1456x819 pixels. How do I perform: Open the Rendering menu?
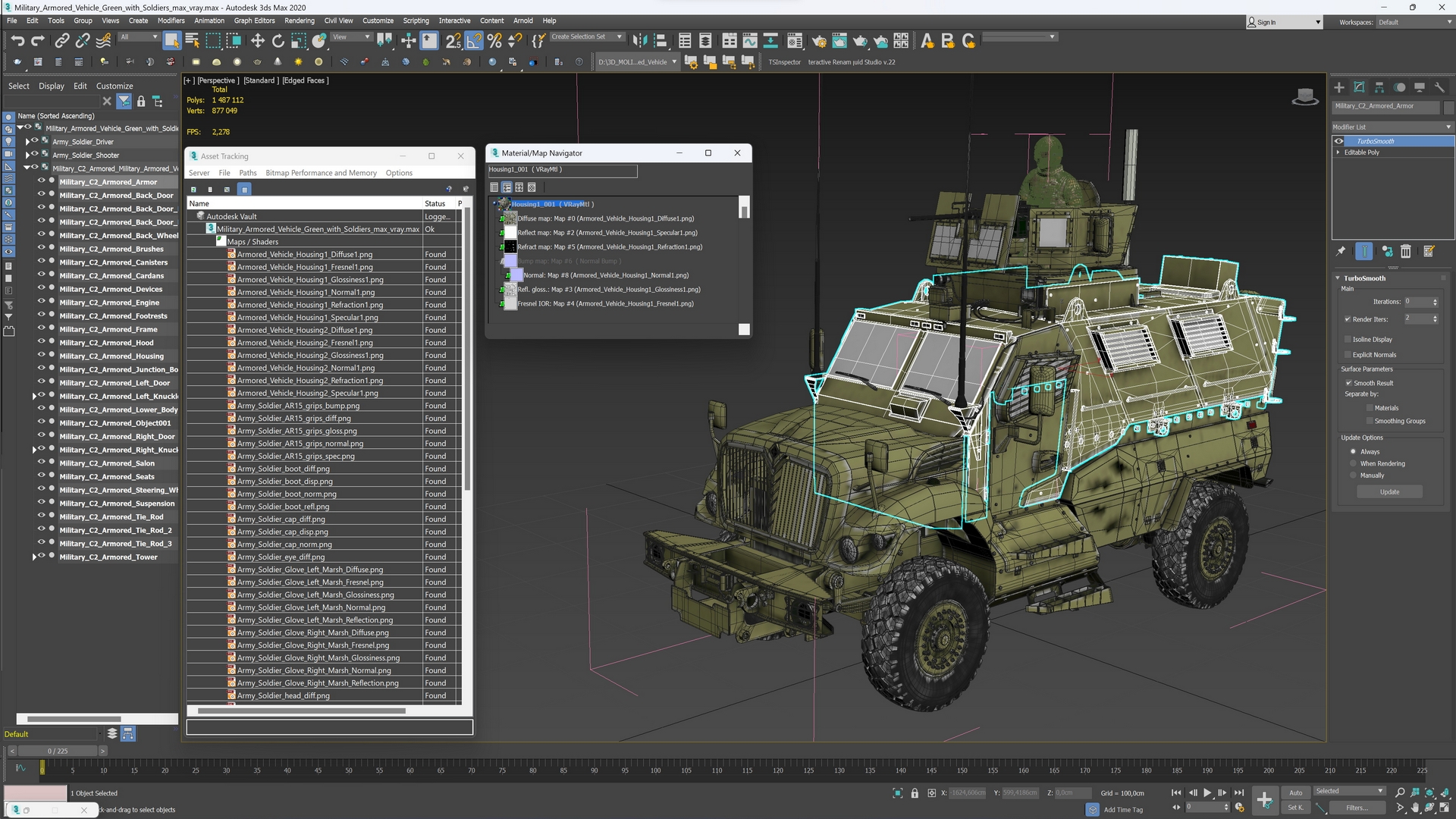(300, 20)
